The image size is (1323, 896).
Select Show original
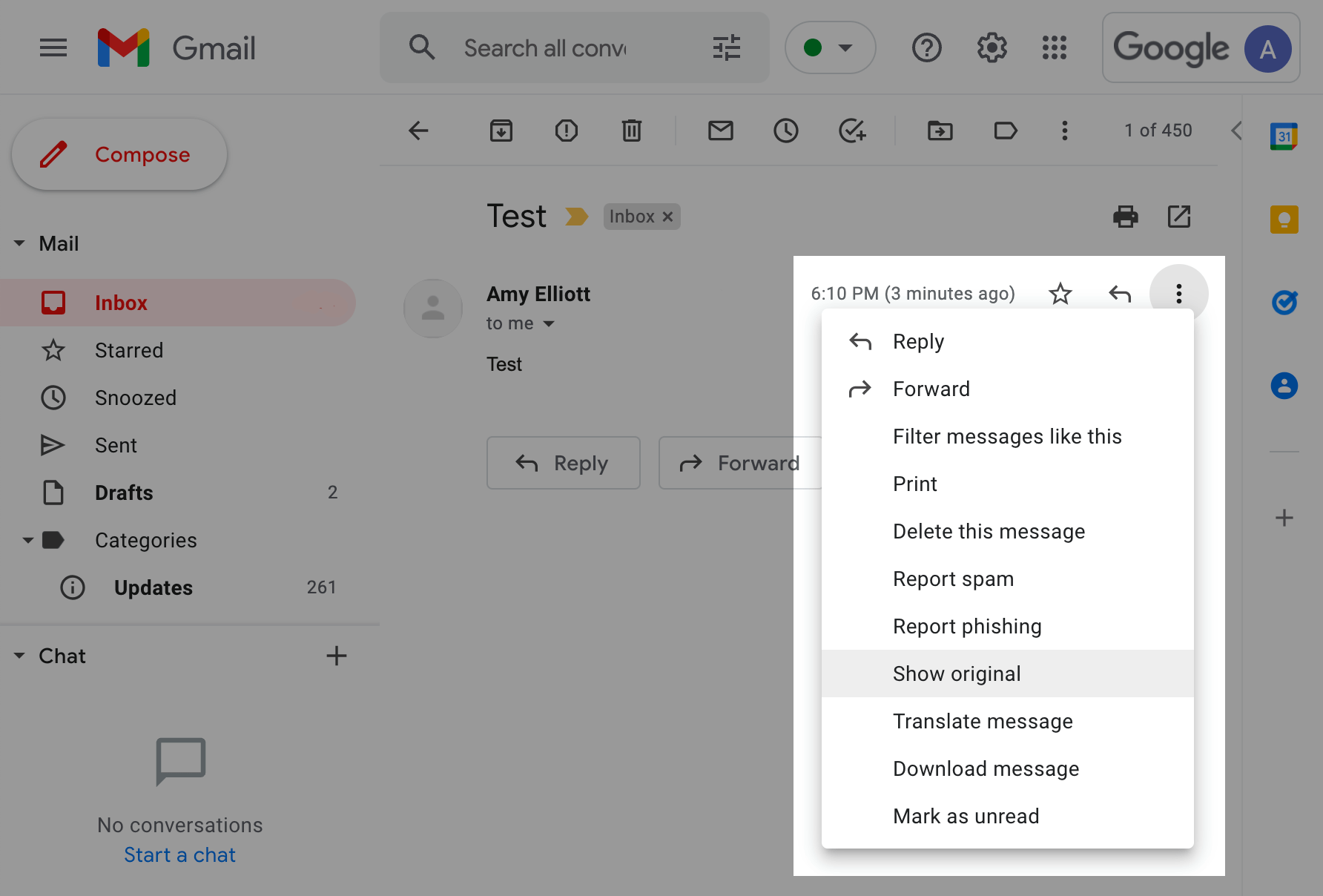click(x=1007, y=673)
